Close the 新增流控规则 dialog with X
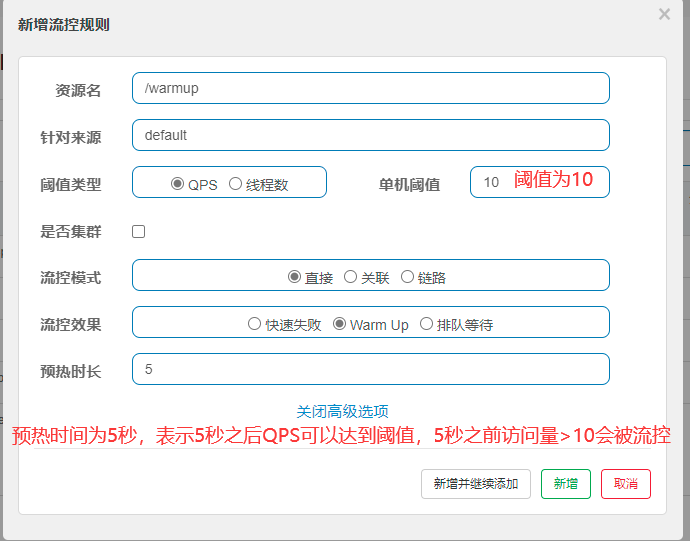 664,14
